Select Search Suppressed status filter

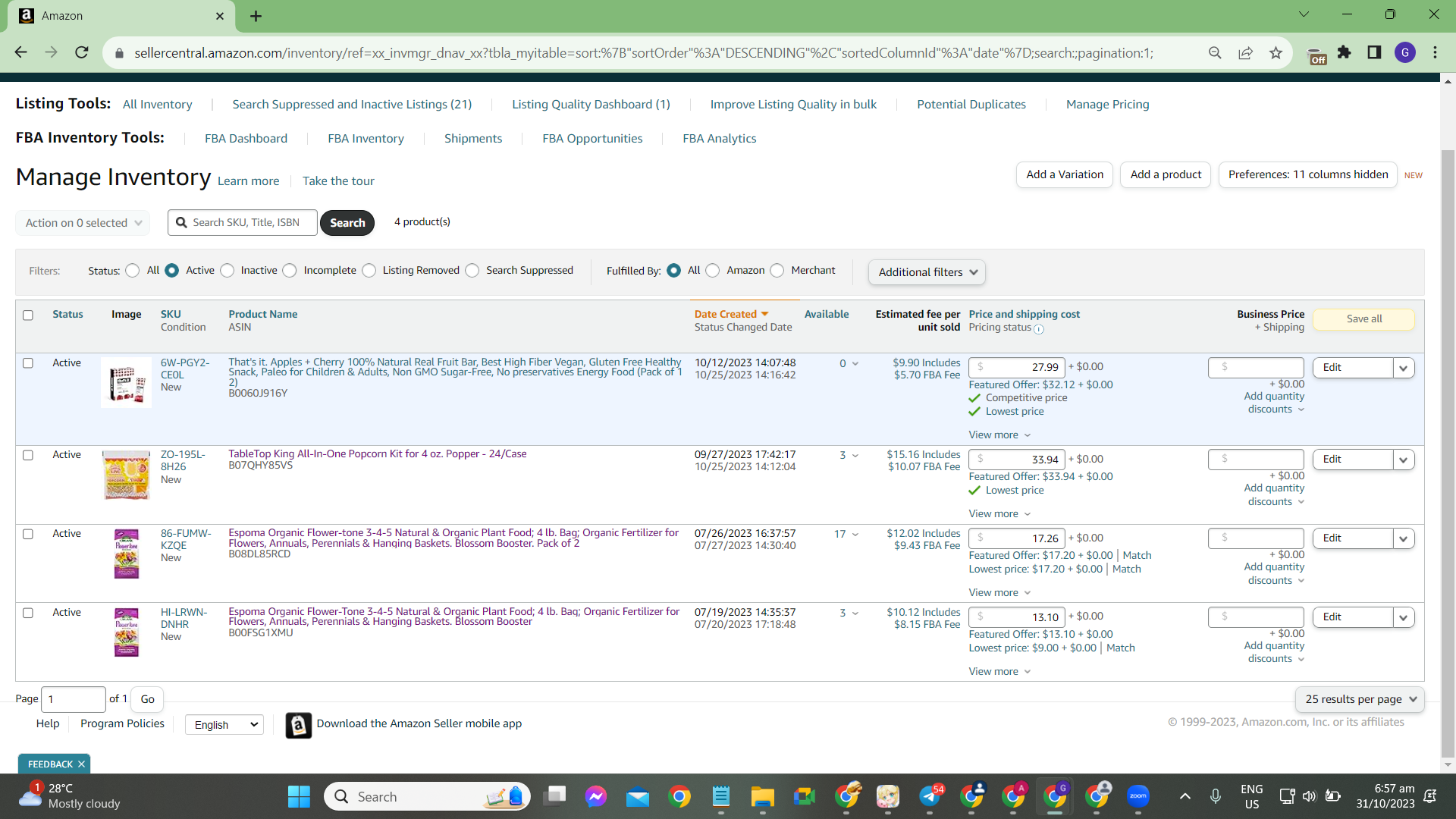coord(472,271)
